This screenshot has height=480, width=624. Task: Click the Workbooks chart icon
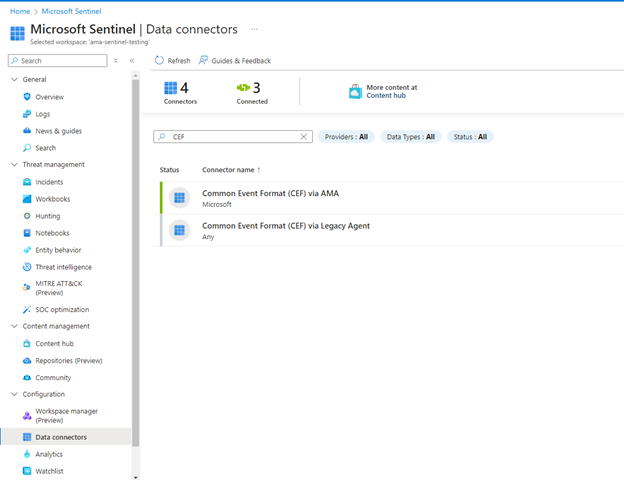click(x=27, y=199)
